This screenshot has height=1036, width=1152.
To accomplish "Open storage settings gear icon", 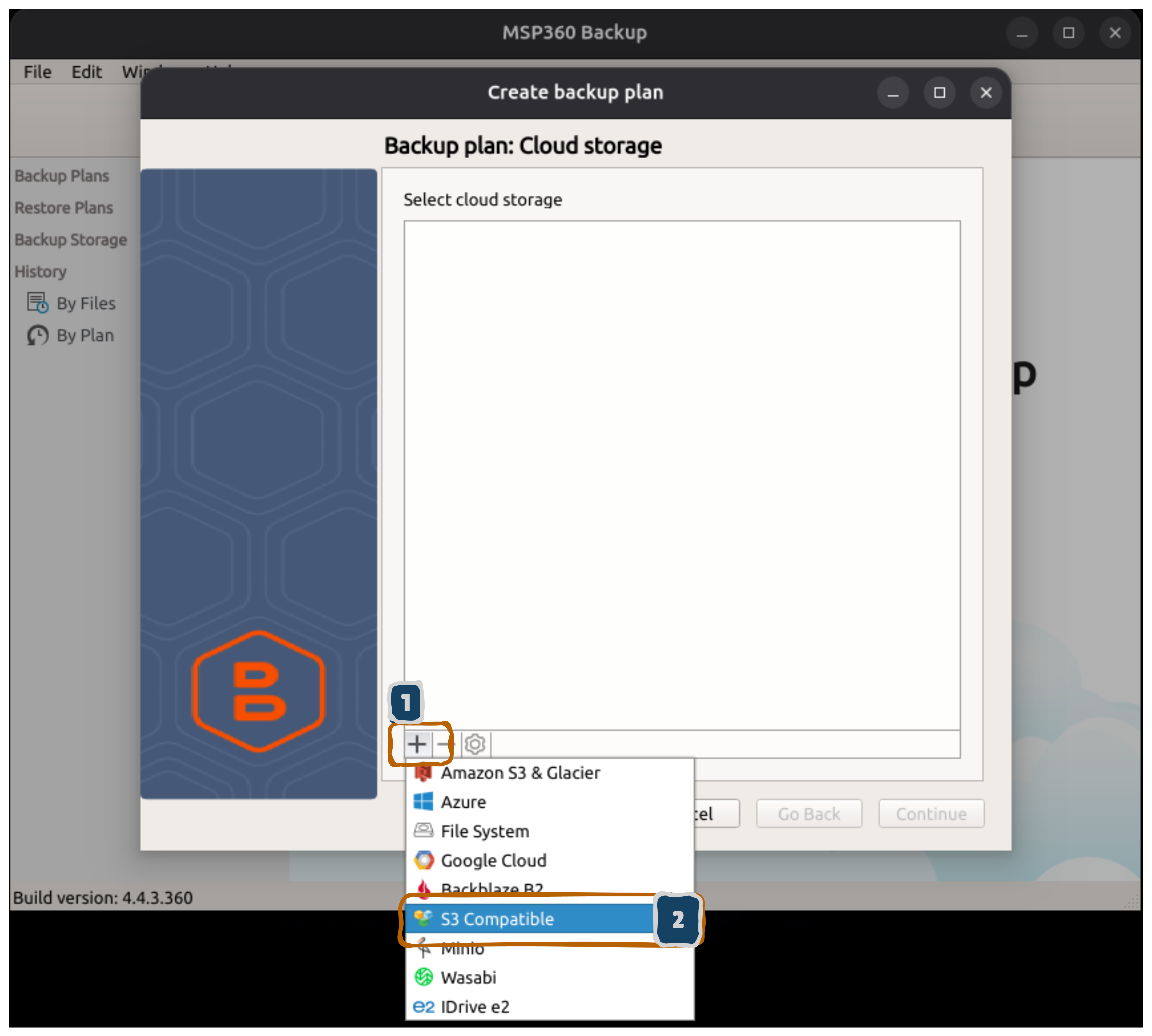I will click(475, 744).
